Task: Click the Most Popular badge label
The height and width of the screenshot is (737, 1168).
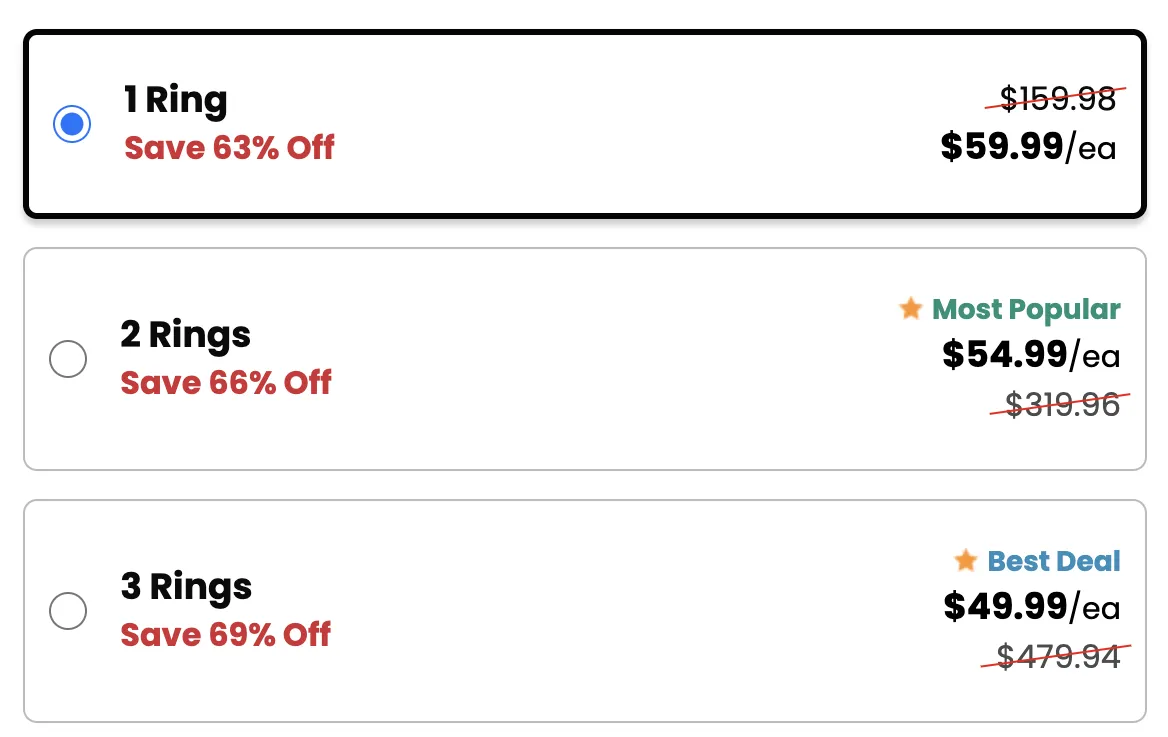Action: click(x=1026, y=310)
